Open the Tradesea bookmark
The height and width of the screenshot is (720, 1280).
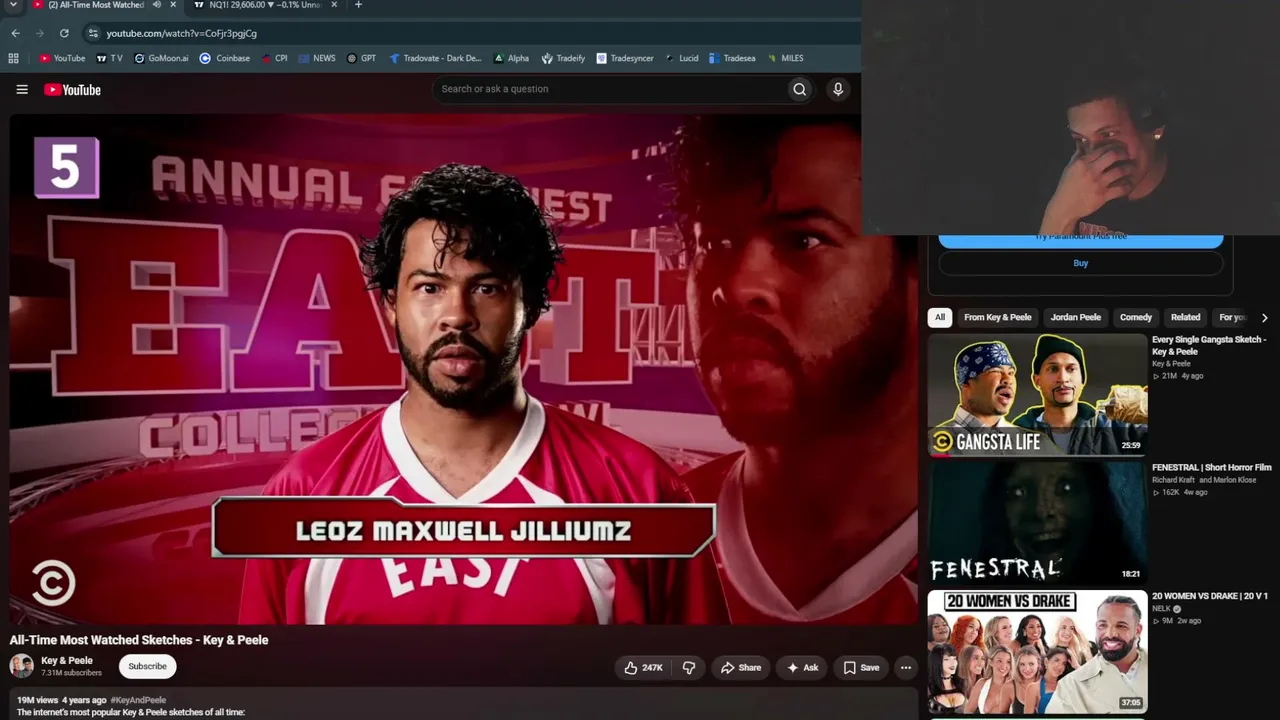point(732,58)
